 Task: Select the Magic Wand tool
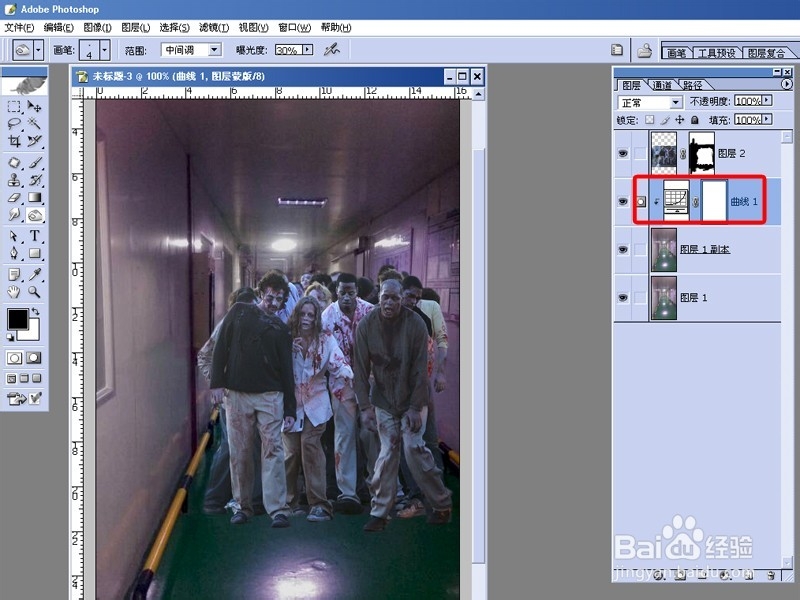coord(34,123)
